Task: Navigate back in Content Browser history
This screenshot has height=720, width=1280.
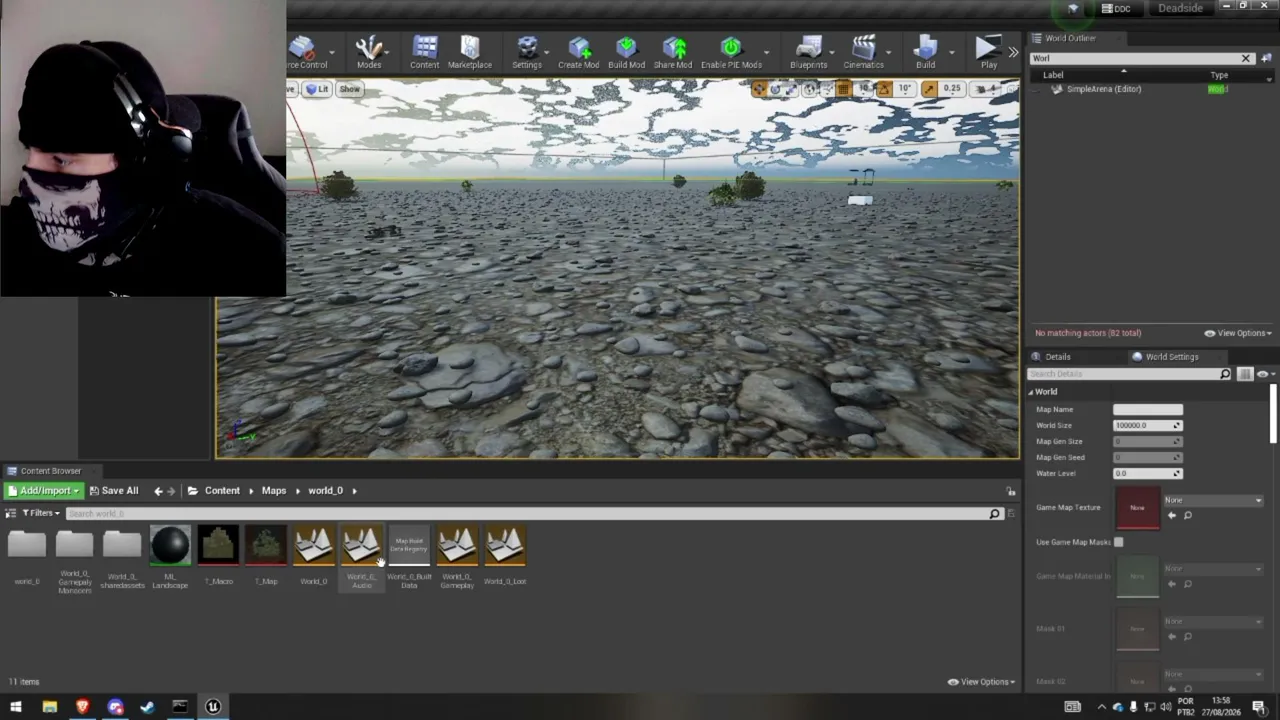Action: pos(158,491)
